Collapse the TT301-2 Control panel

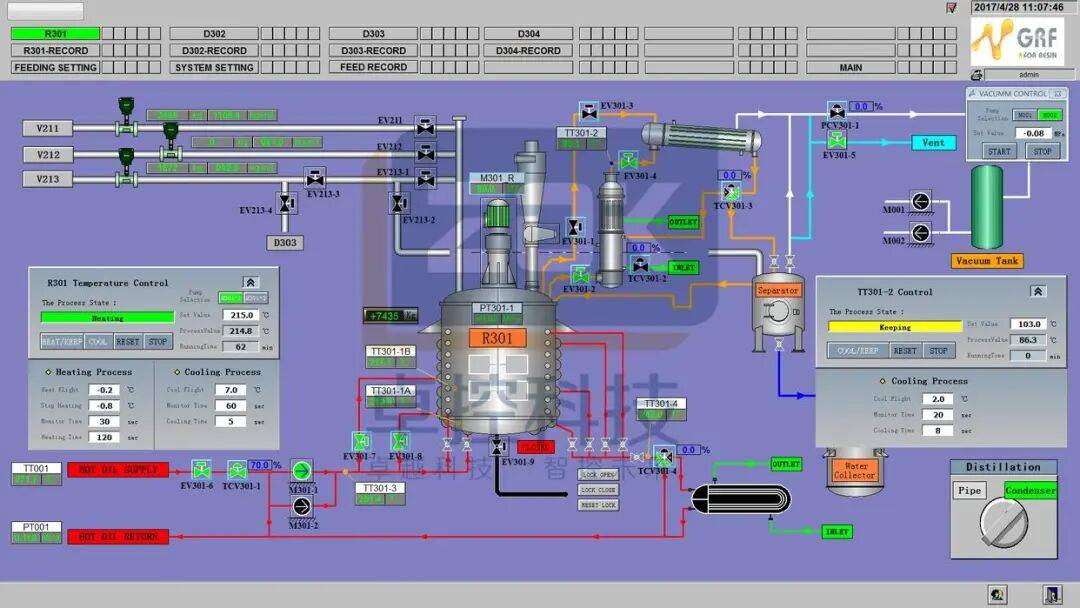(x=1038, y=292)
